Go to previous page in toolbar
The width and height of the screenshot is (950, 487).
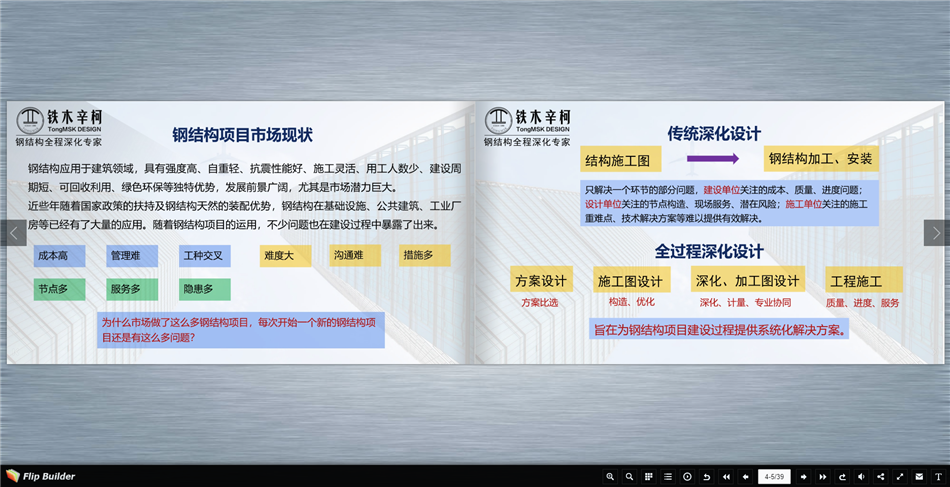(745, 477)
